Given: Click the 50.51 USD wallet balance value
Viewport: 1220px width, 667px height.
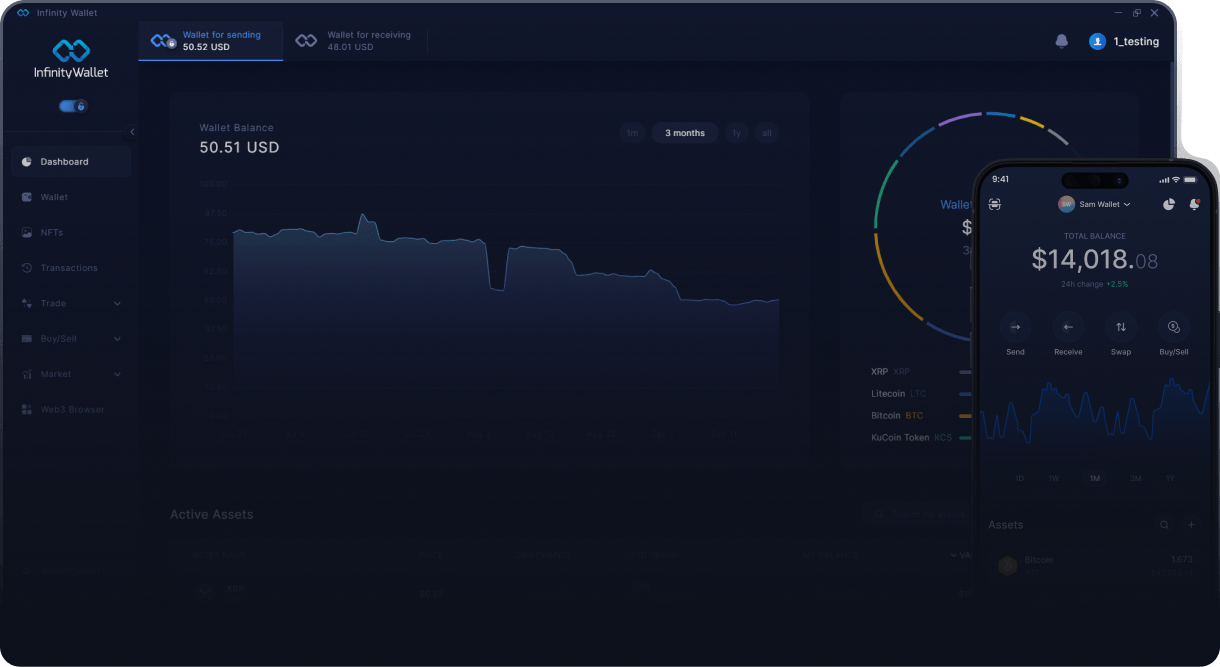Looking at the screenshot, I should (240, 148).
